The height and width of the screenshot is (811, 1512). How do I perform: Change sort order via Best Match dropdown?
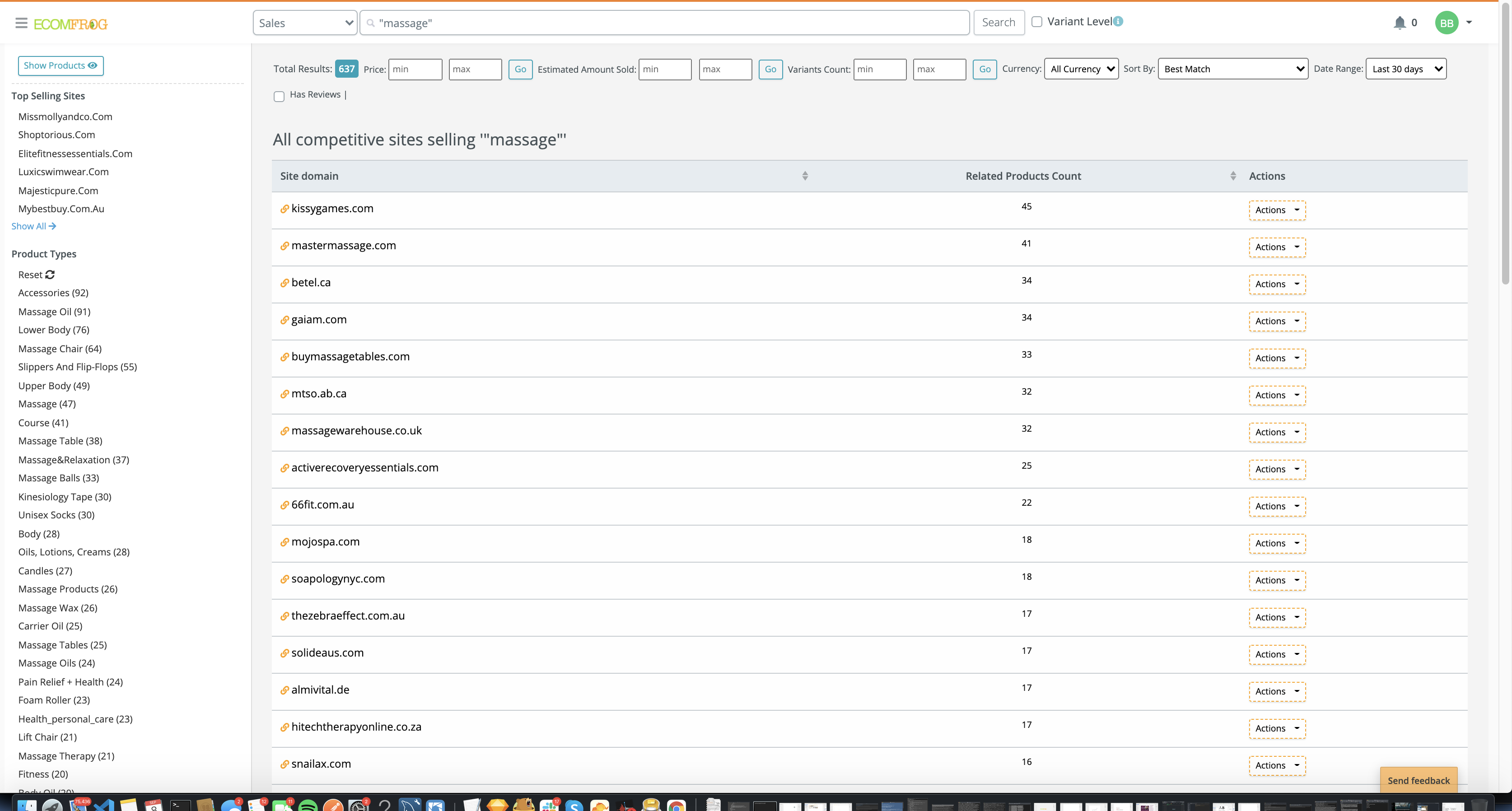point(1232,69)
